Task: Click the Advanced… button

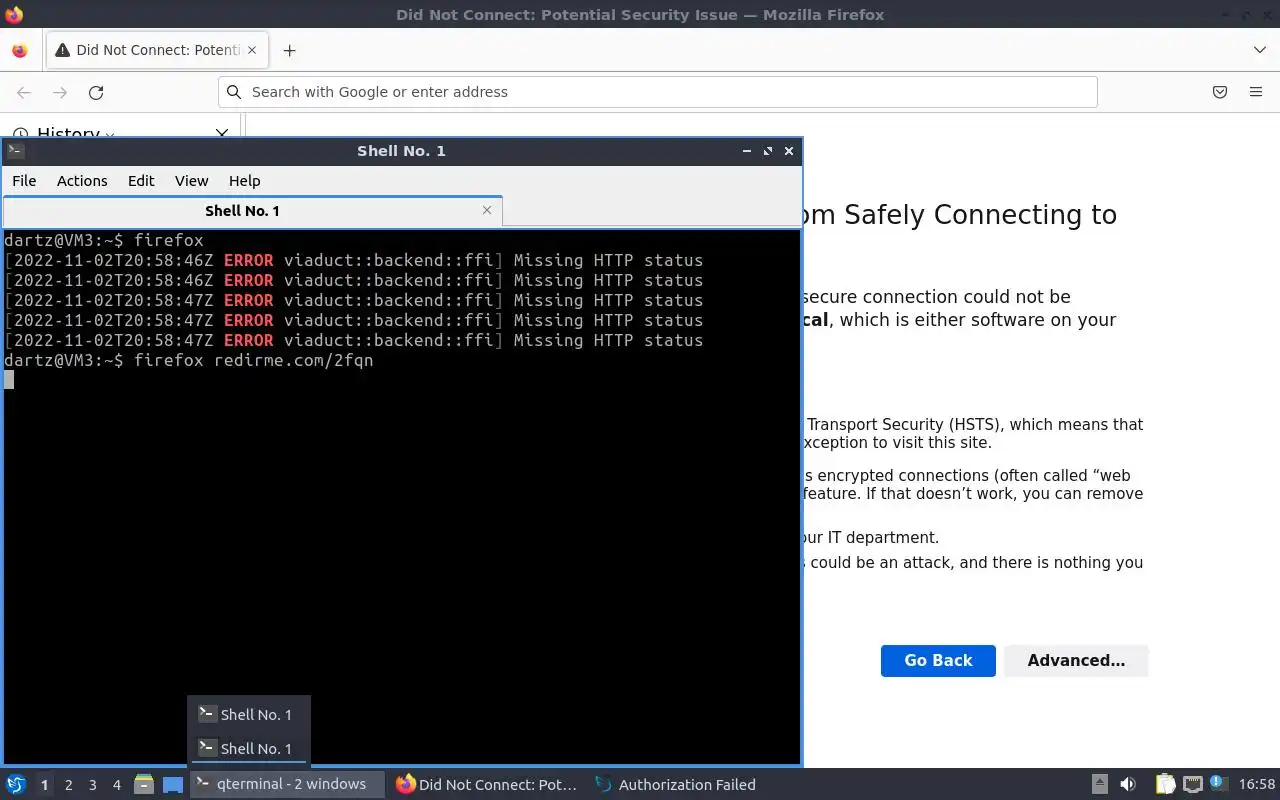Action: click(x=1076, y=660)
